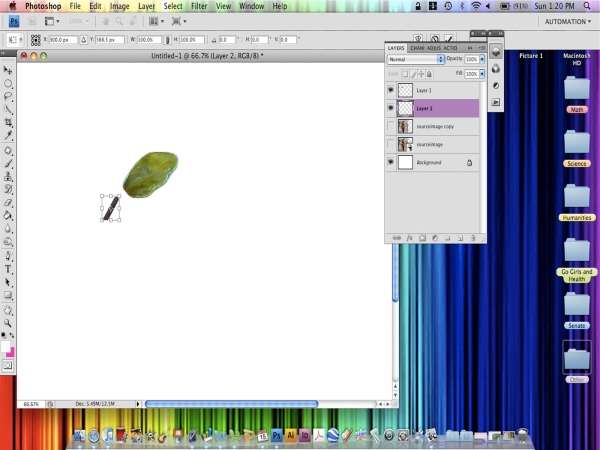
Task: Hide Layer 1 visibility eye
Action: click(390, 90)
